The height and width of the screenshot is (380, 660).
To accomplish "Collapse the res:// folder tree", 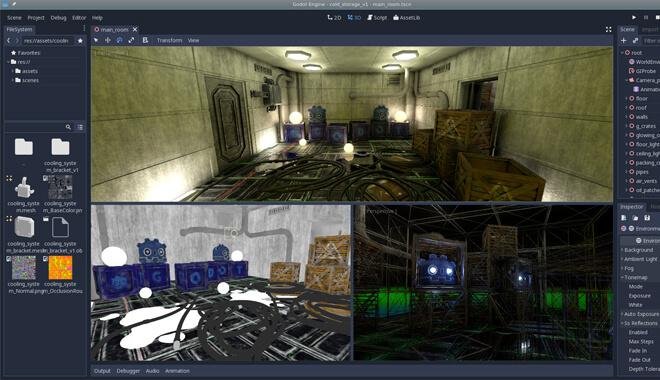I will (8, 62).
